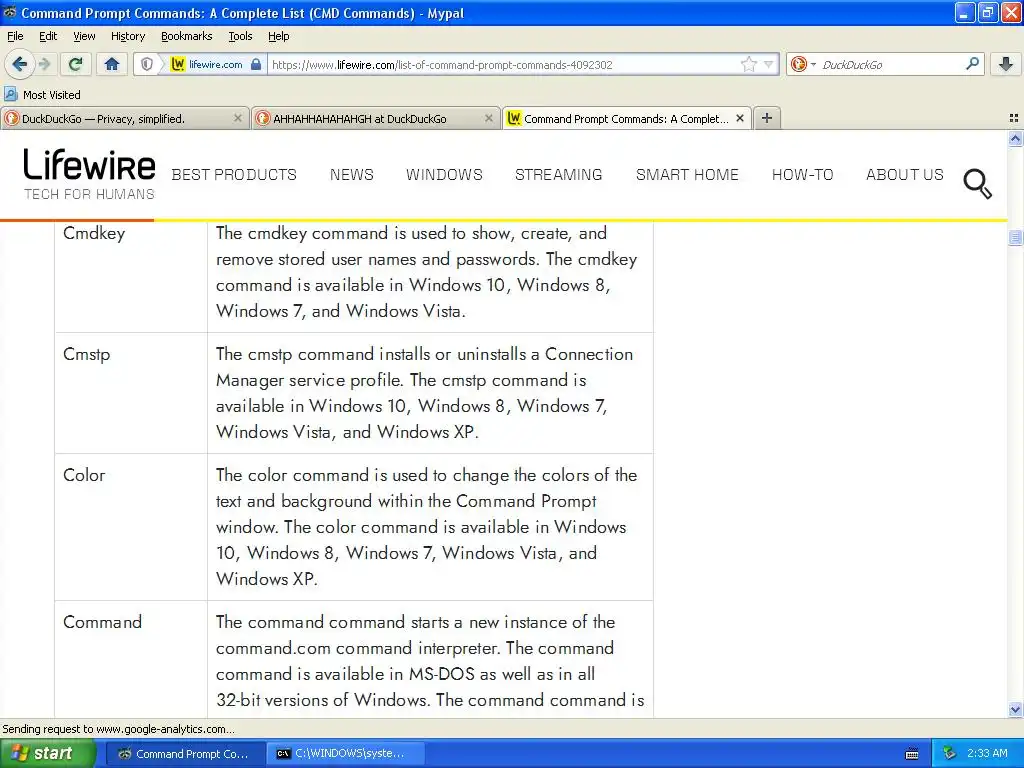
Task: Select the Cmdkey table cell
Action: 131,276
